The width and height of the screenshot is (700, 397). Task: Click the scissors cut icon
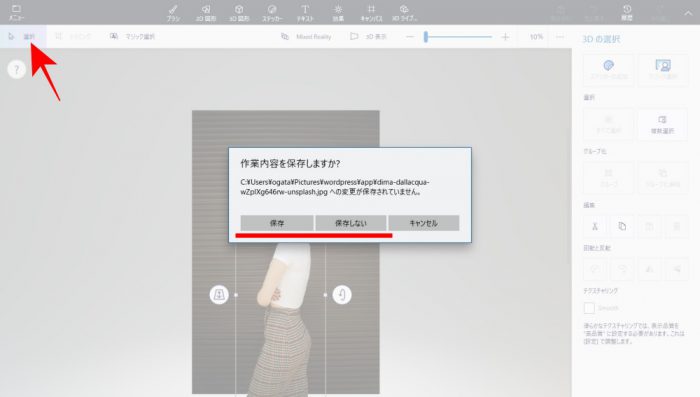coord(595,226)
